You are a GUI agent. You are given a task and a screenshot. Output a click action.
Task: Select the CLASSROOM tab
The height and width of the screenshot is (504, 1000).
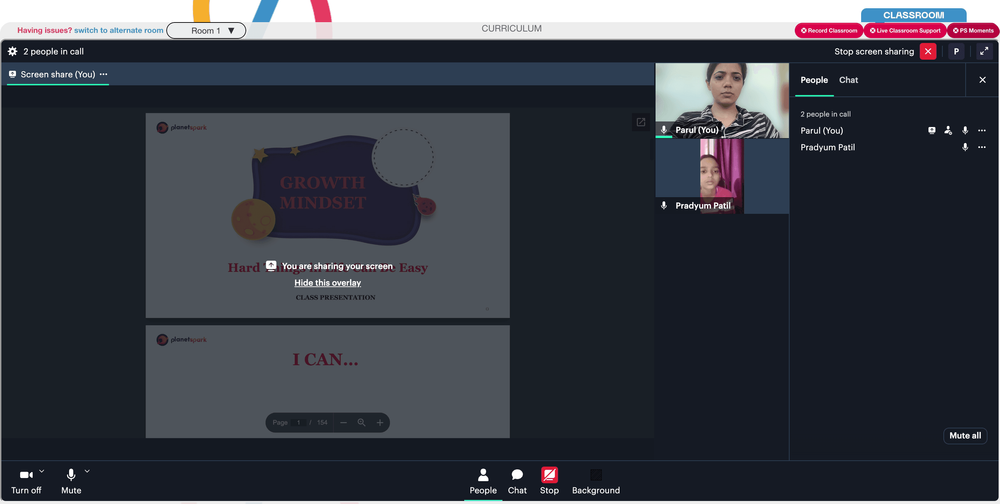(913, 15)
